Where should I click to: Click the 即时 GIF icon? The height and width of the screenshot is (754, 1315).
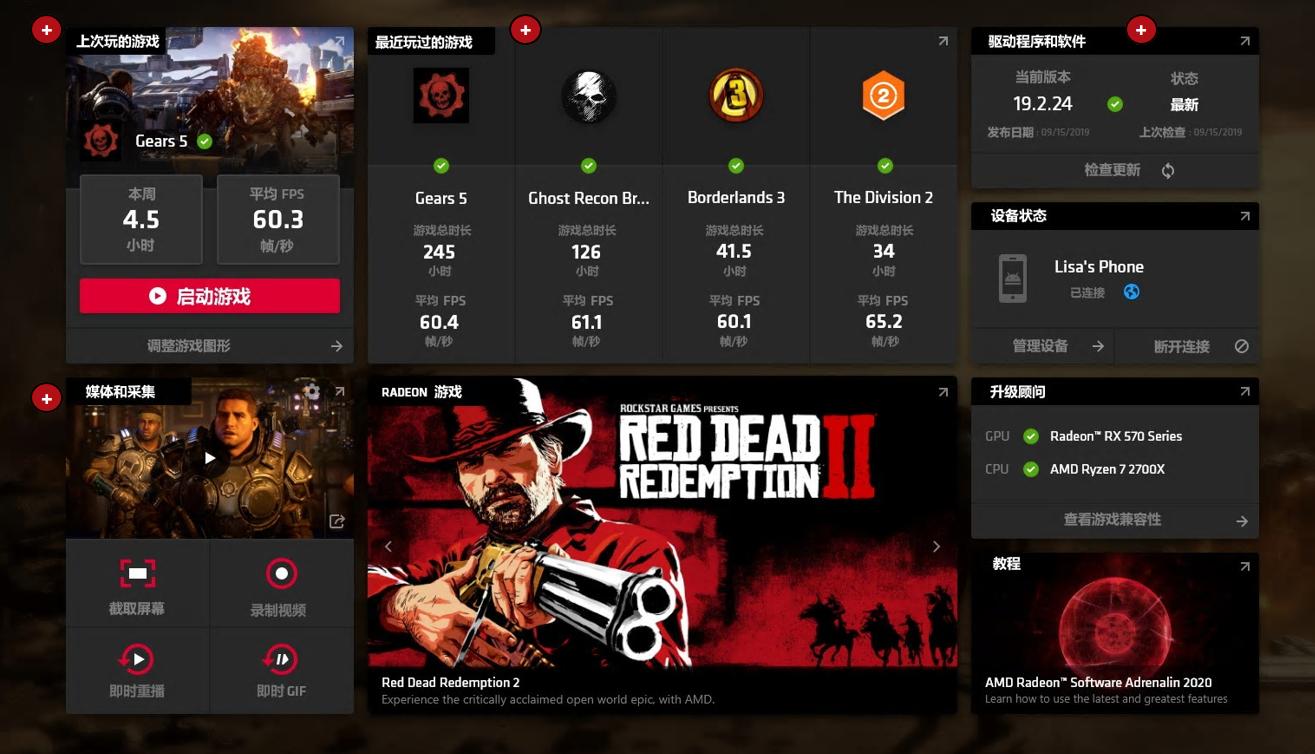281,659
